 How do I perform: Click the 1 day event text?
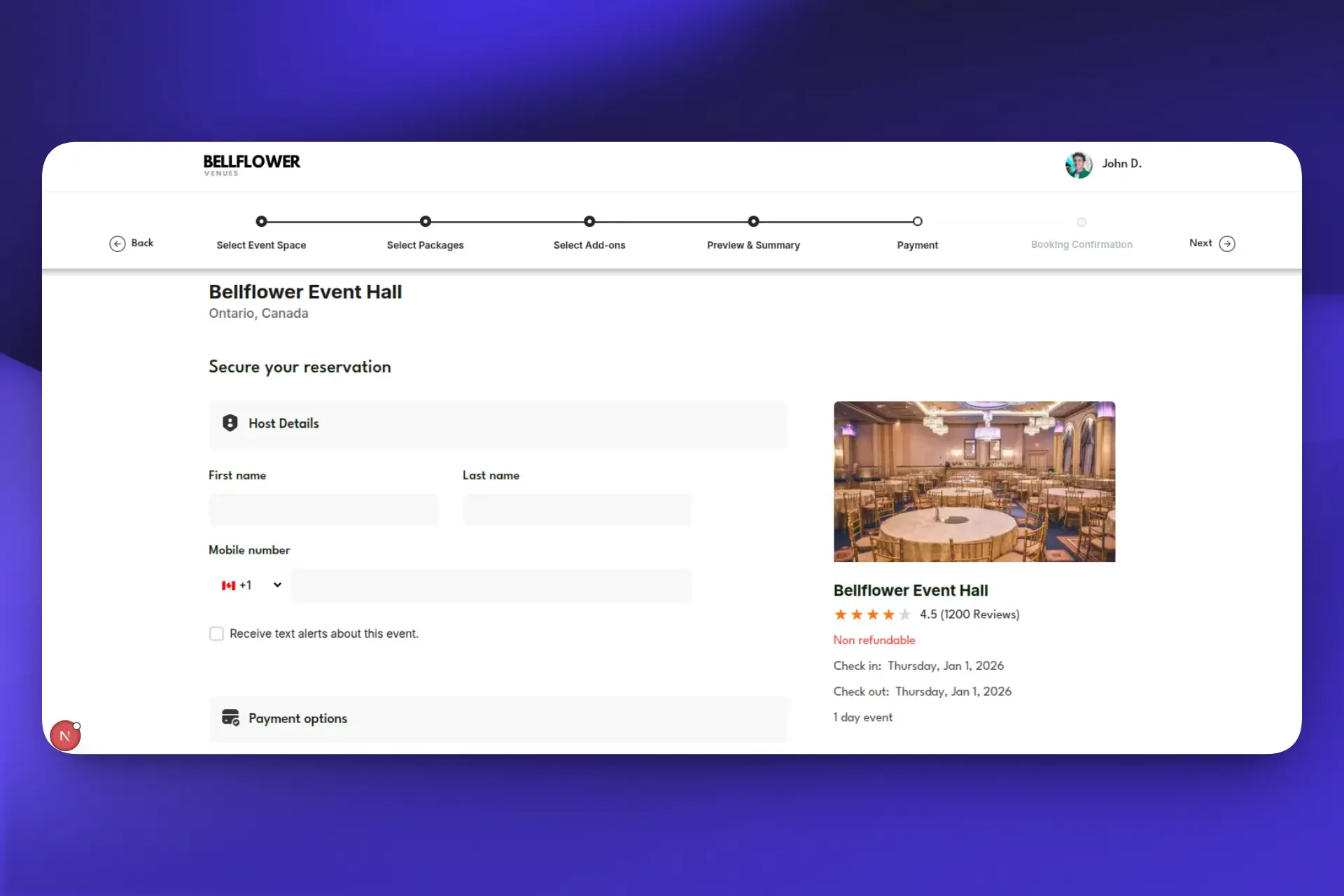point(862,717)
